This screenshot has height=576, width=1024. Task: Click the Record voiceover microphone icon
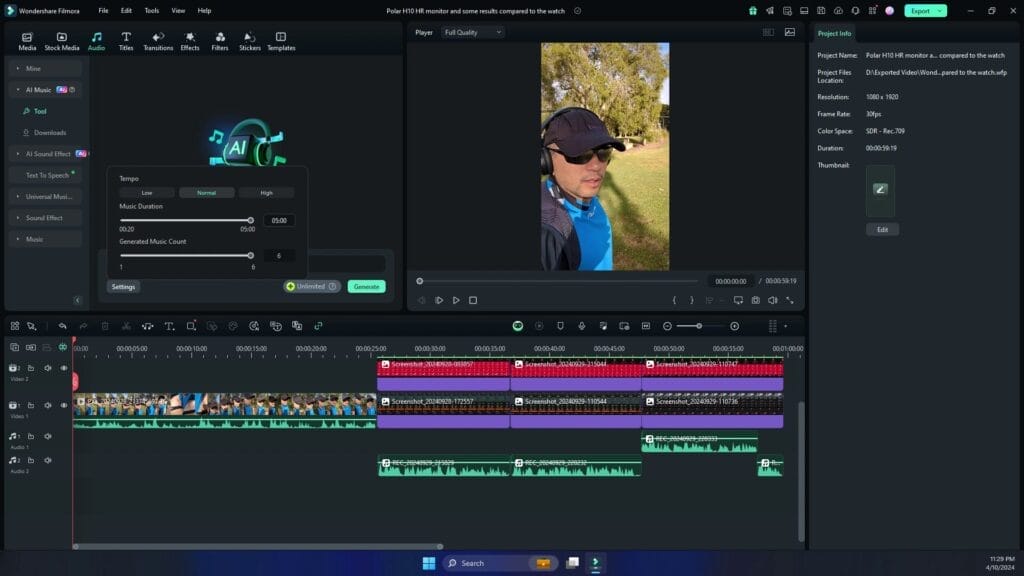point(581,326)
